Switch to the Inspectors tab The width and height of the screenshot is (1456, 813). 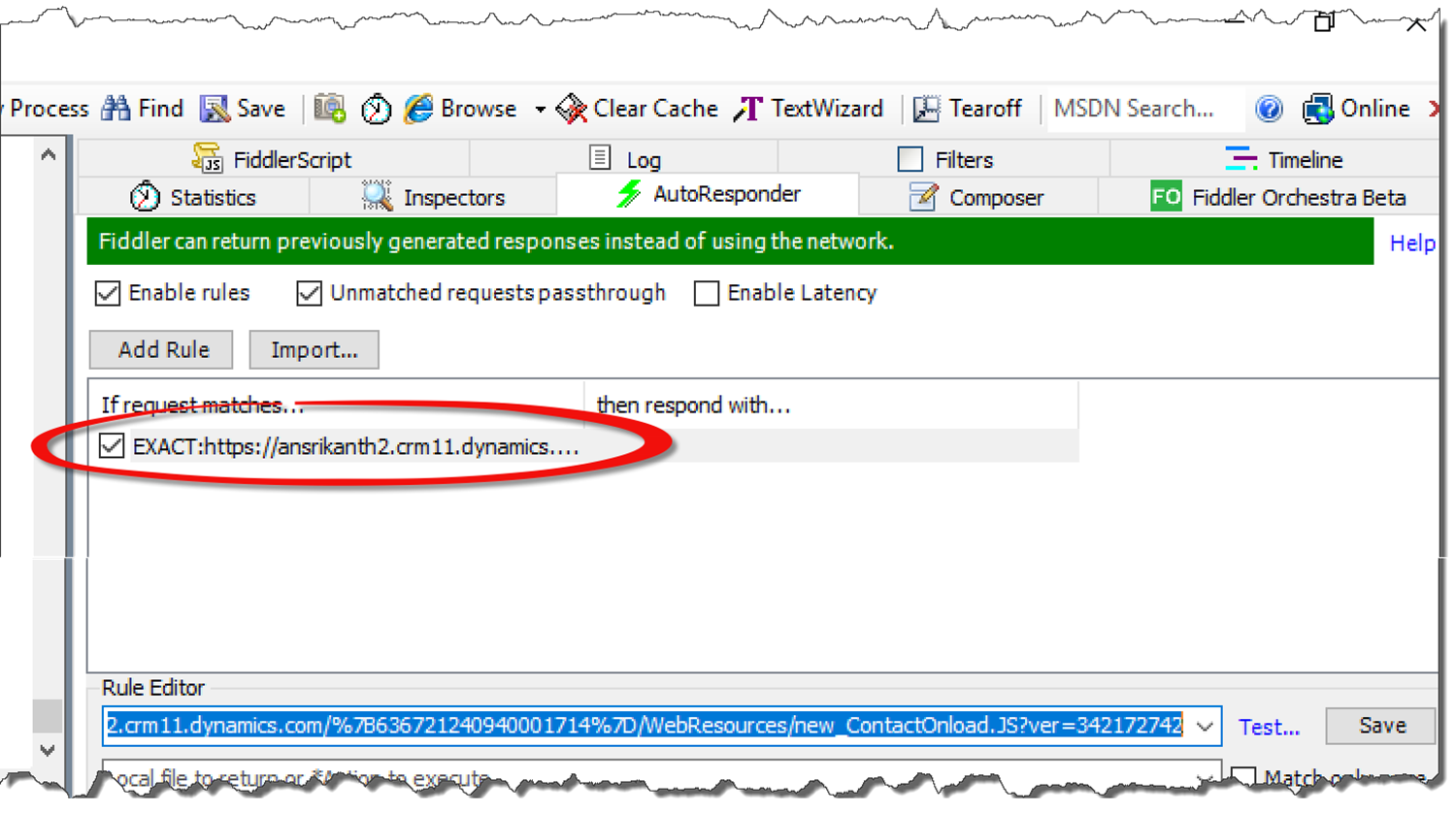click(433, 197)
